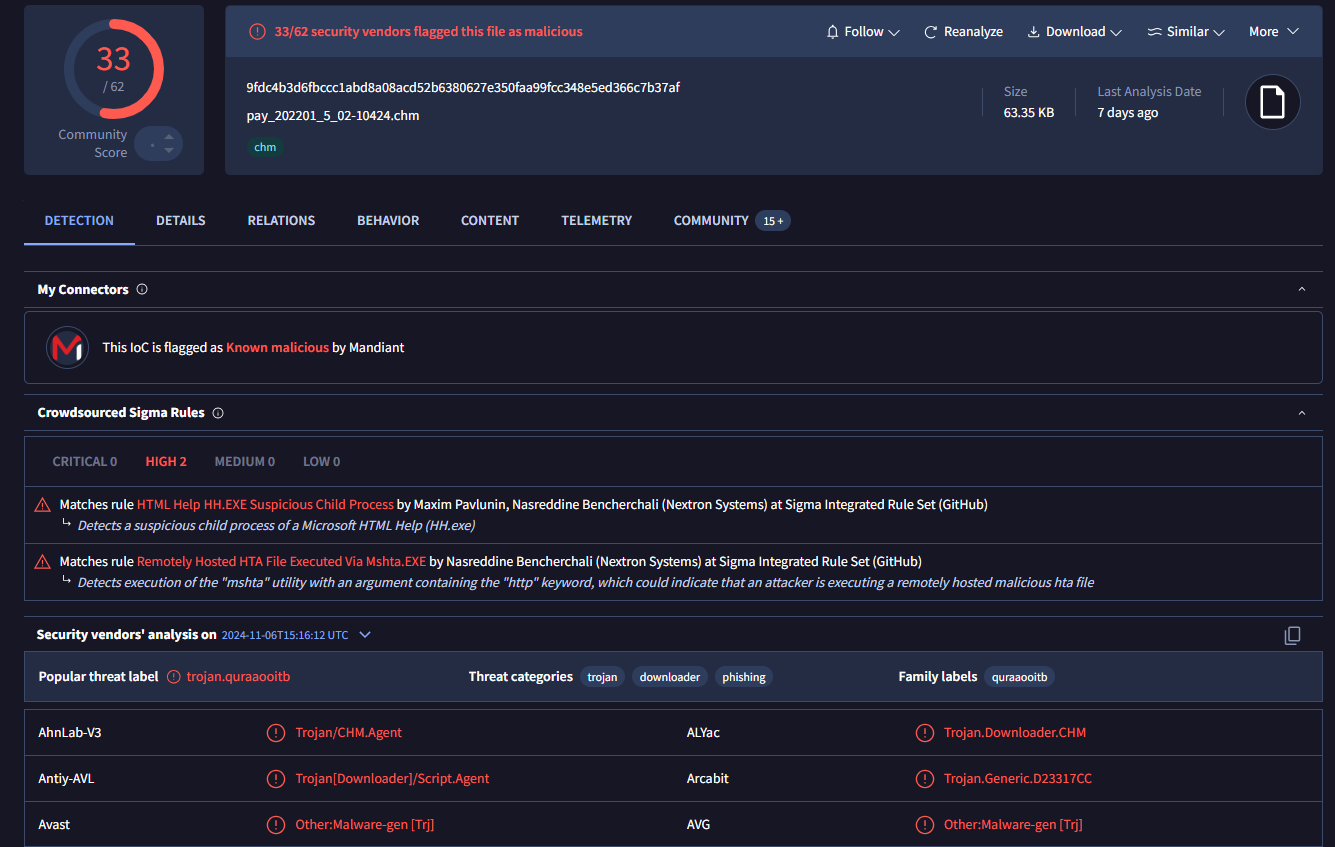Open the RELATIONS tab
Viewport: 1335px width, 847px height.
[281, 221]
